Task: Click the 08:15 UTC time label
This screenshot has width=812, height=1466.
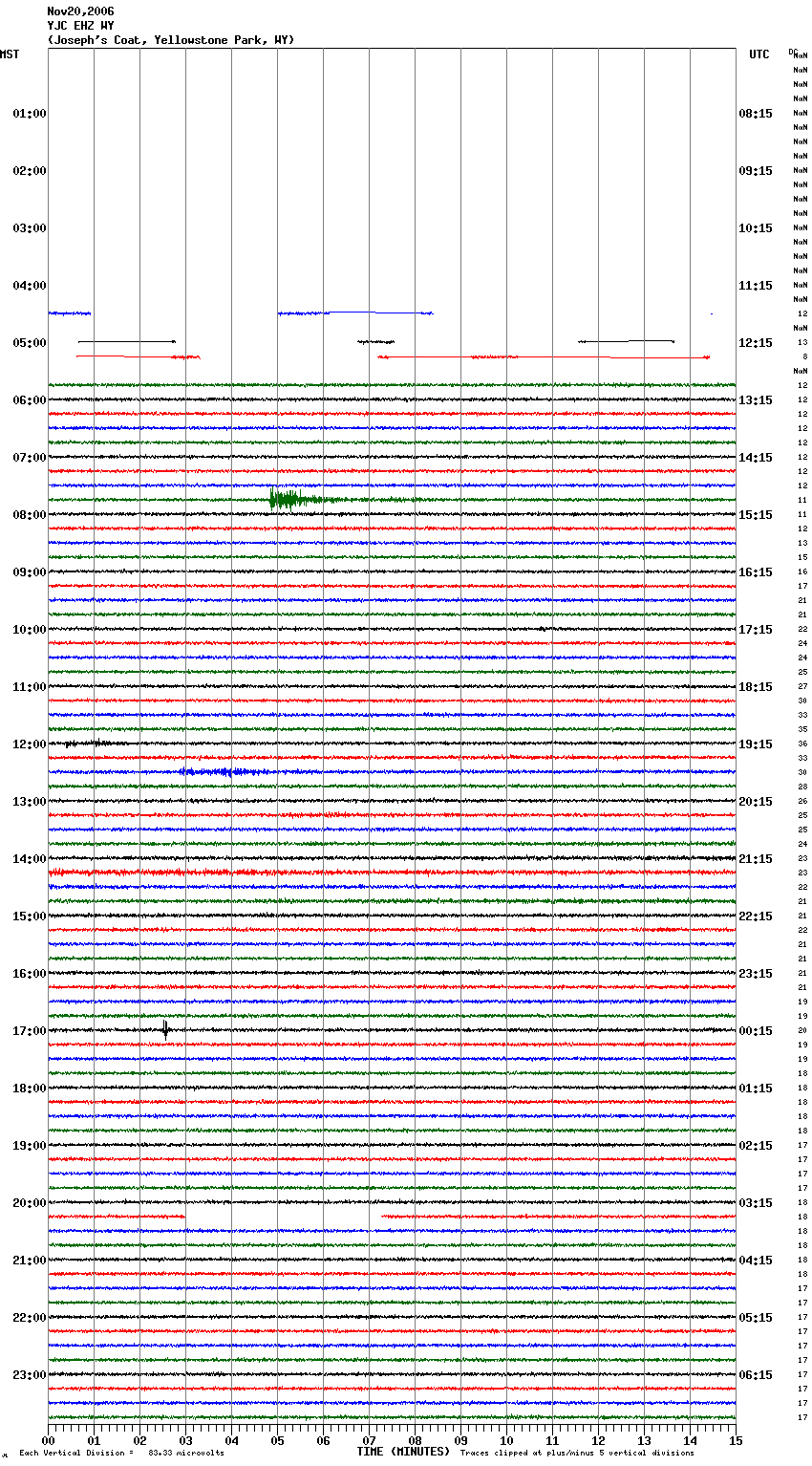Action: tap(756, 114)
